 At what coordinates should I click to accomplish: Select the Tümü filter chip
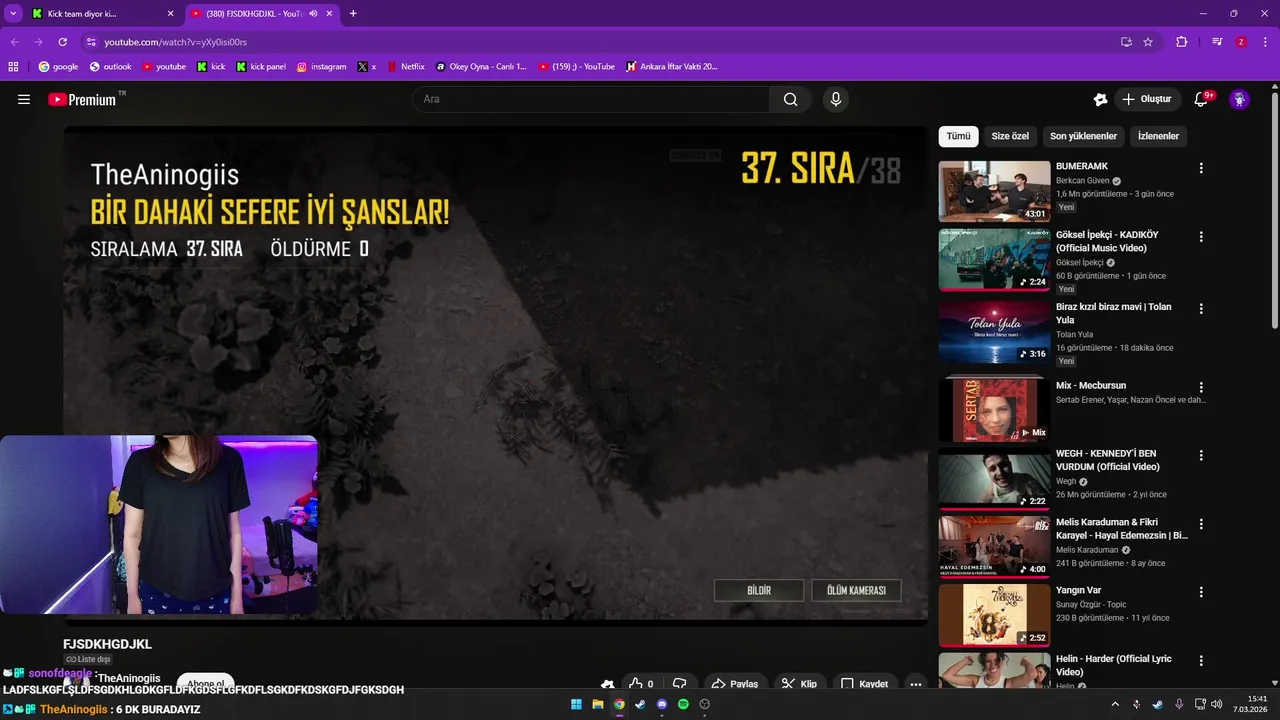[958, 136]
